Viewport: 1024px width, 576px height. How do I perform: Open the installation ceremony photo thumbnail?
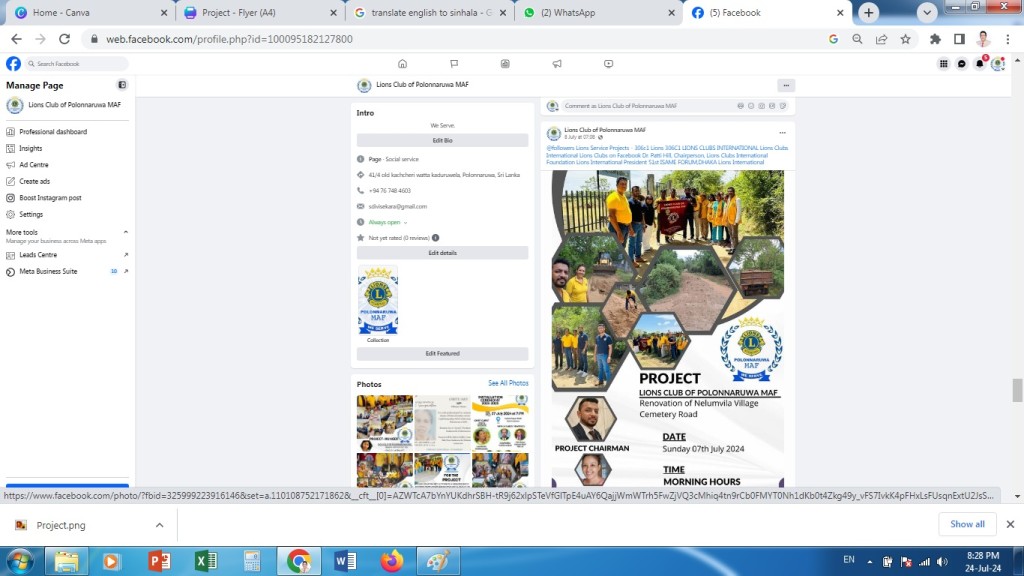(500, 423)
